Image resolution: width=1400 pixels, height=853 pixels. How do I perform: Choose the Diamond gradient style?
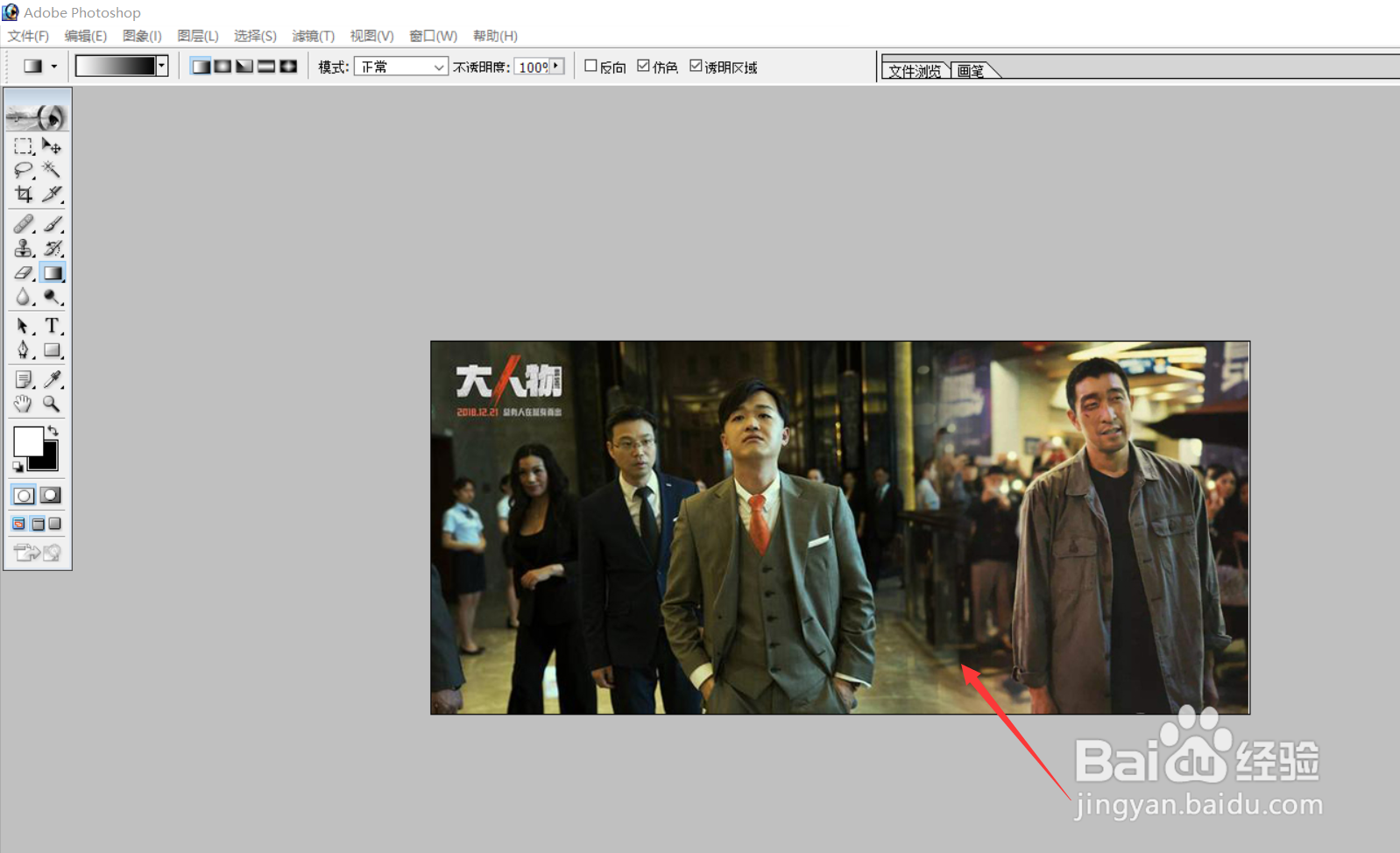pyautogui.click(x=288, y=67)
